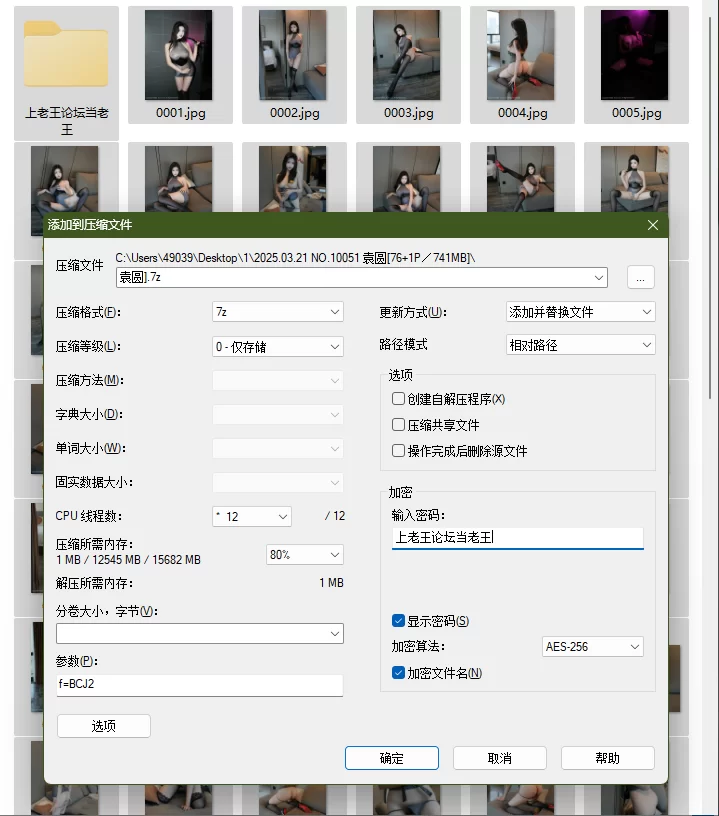This screenshot has width=719, height=816.
Task: Open the 压缩等级 dropdown
Action: point(278,347)
